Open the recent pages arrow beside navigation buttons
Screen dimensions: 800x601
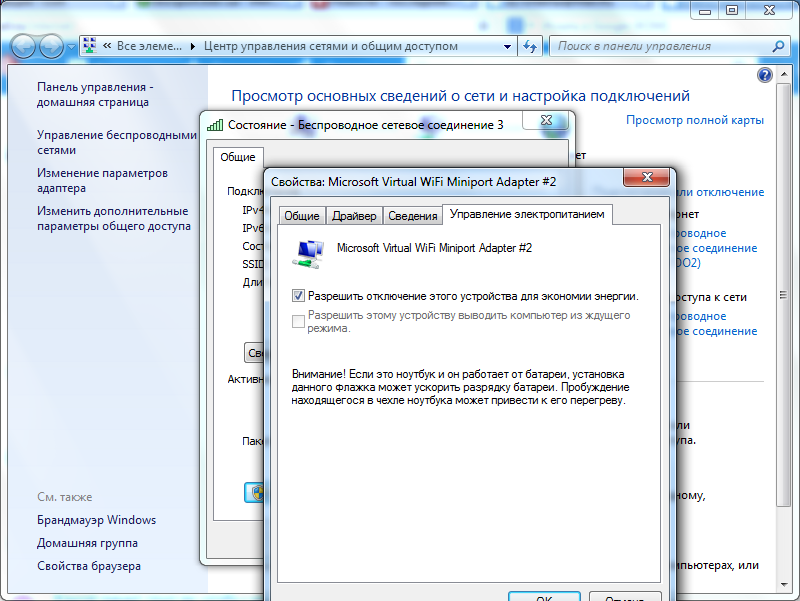coord(71,46)
